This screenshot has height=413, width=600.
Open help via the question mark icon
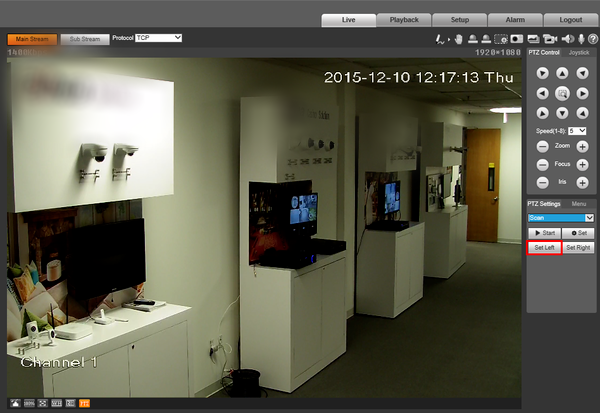tap(593, 39)
